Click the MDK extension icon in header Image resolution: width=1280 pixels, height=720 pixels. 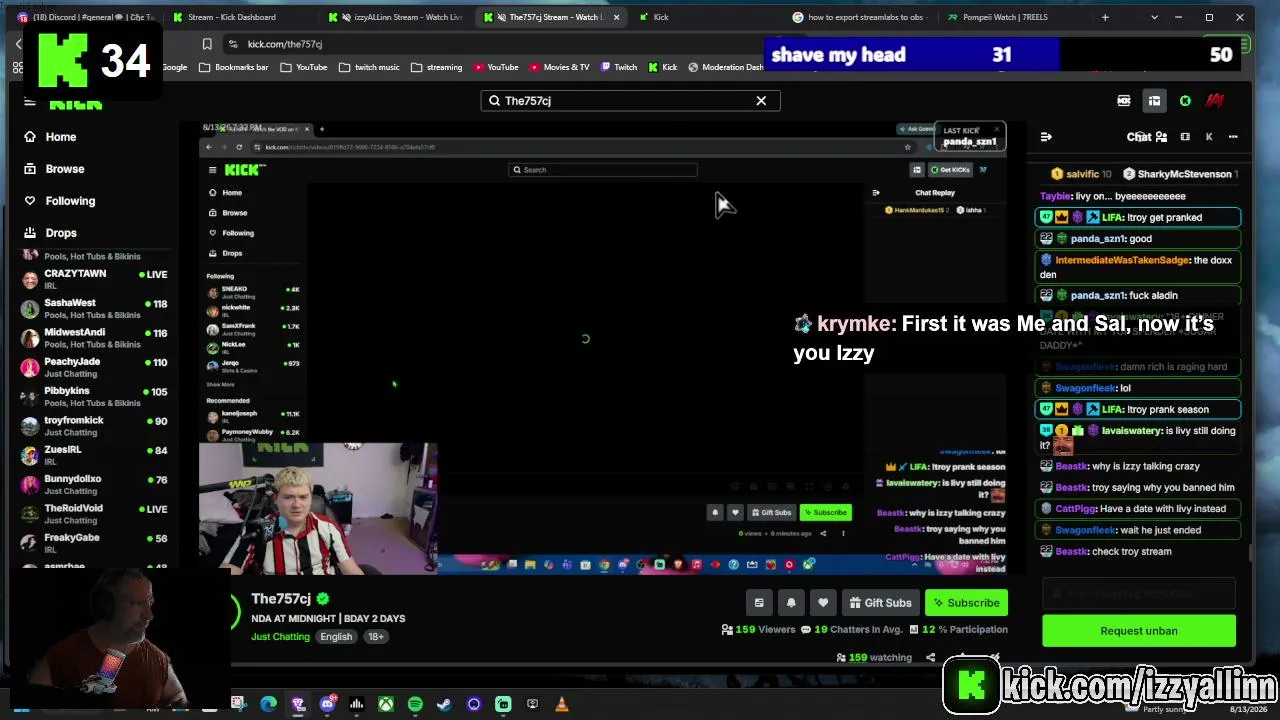(1124, 101)
